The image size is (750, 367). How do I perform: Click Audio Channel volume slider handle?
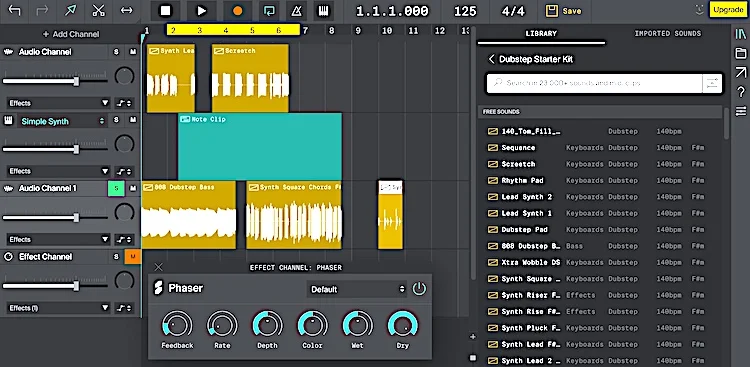pos(76,81)
